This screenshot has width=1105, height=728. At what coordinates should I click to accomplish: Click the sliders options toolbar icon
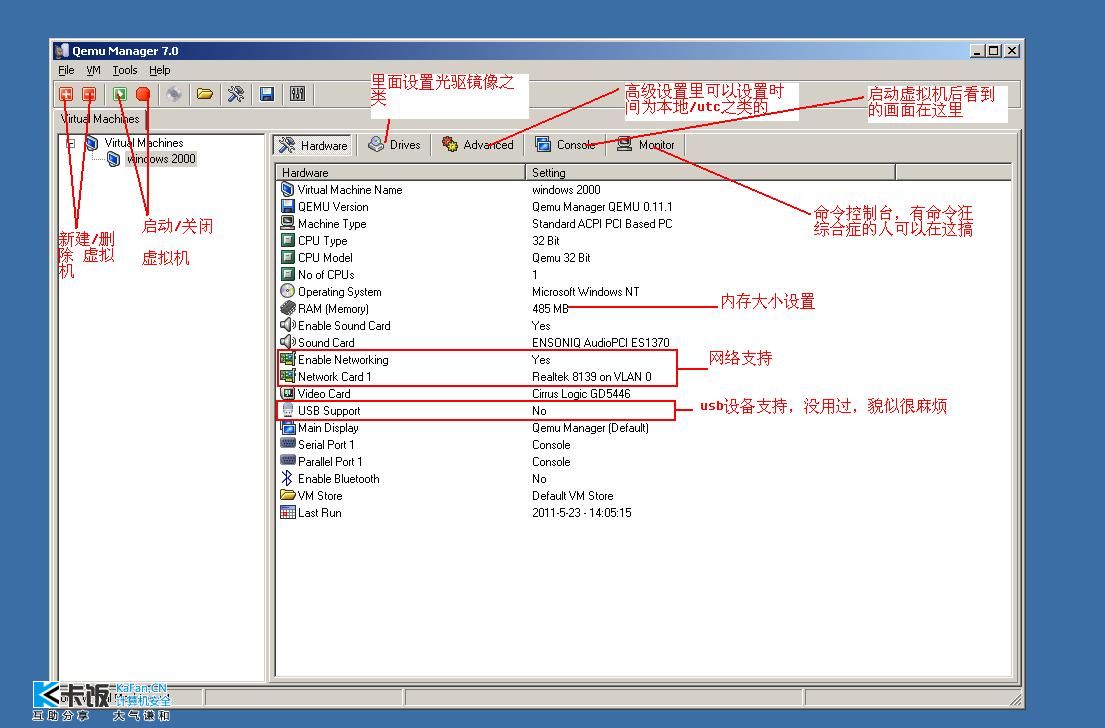click(x=297, y=94)
